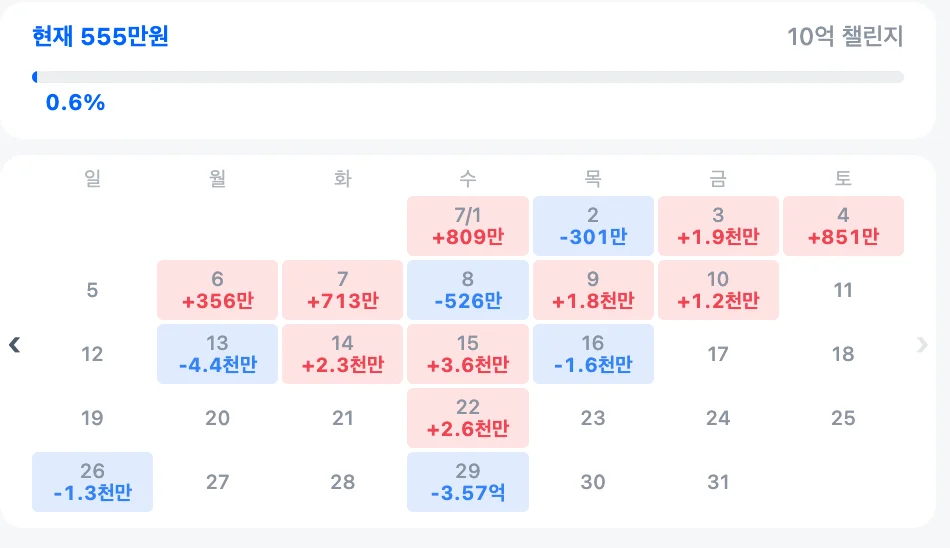Open July 15 with +3.6천만
This screenshot has width=950, height=548.
click(468, 354)
